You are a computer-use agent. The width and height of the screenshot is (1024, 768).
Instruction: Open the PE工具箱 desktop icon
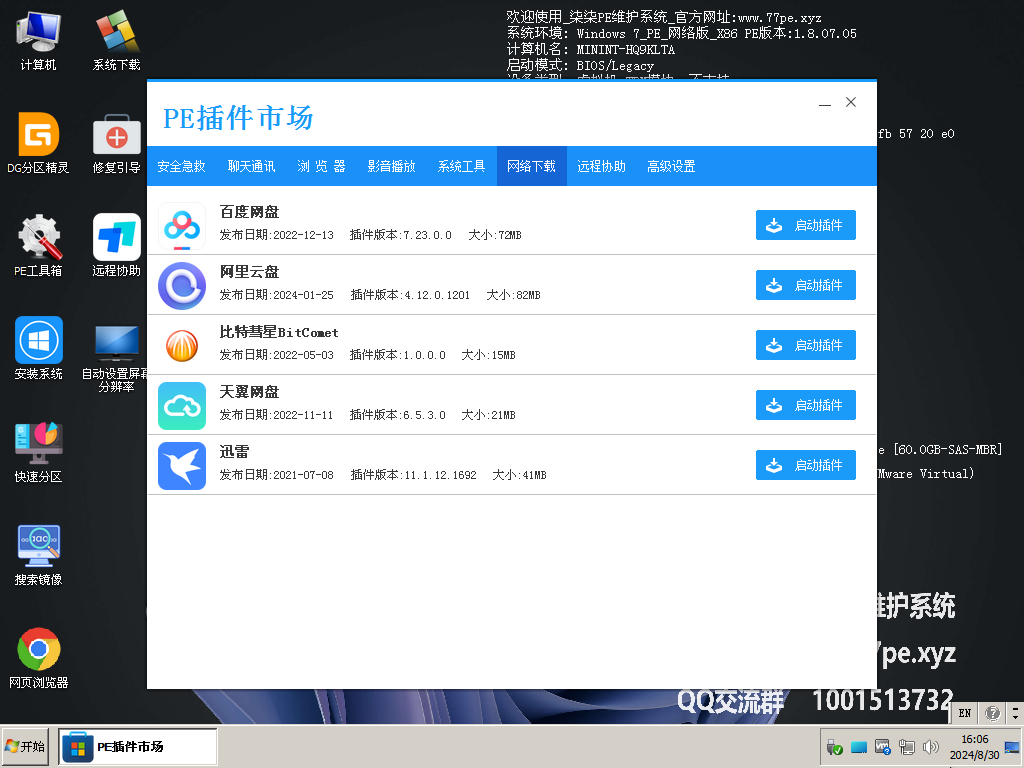coord(38,246)
